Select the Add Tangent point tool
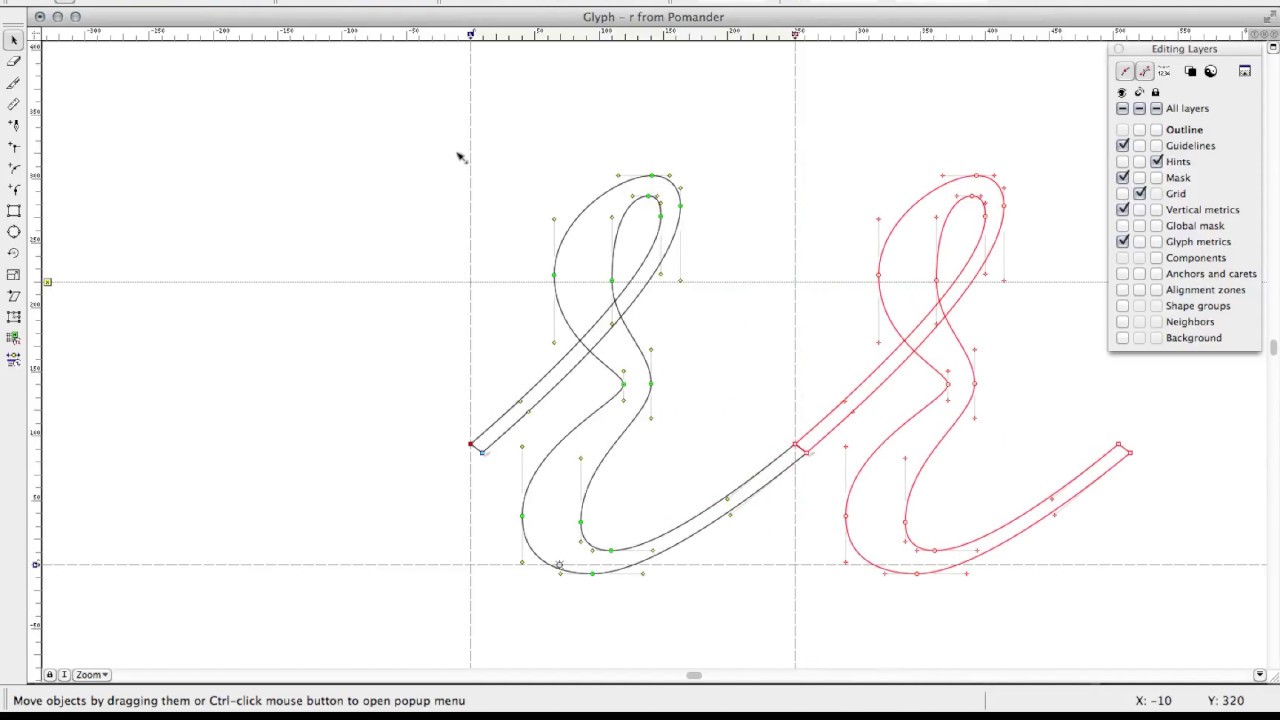The image size is (1280, 720). 14,189
